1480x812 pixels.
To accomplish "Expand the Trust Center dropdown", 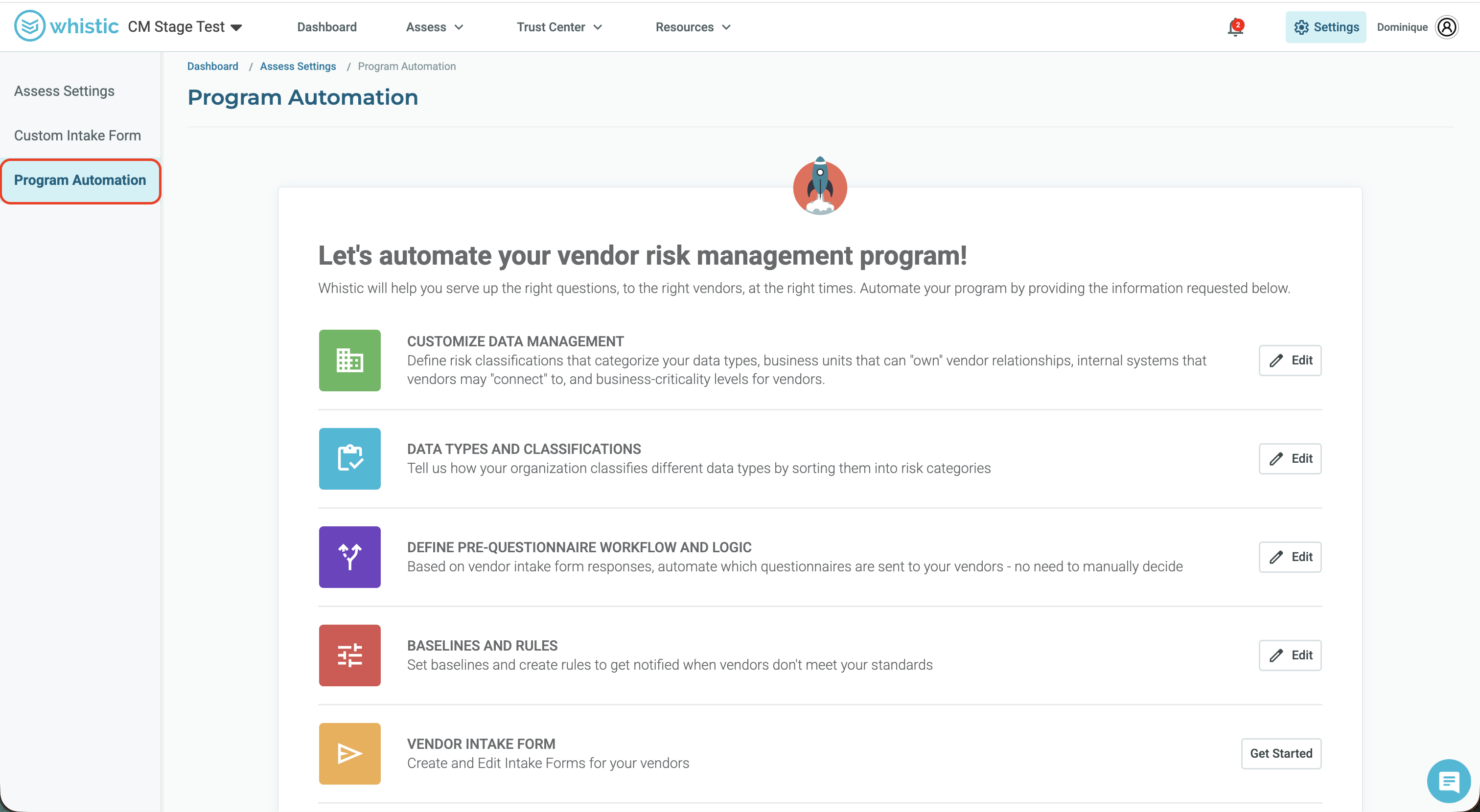I will [559, 27].
